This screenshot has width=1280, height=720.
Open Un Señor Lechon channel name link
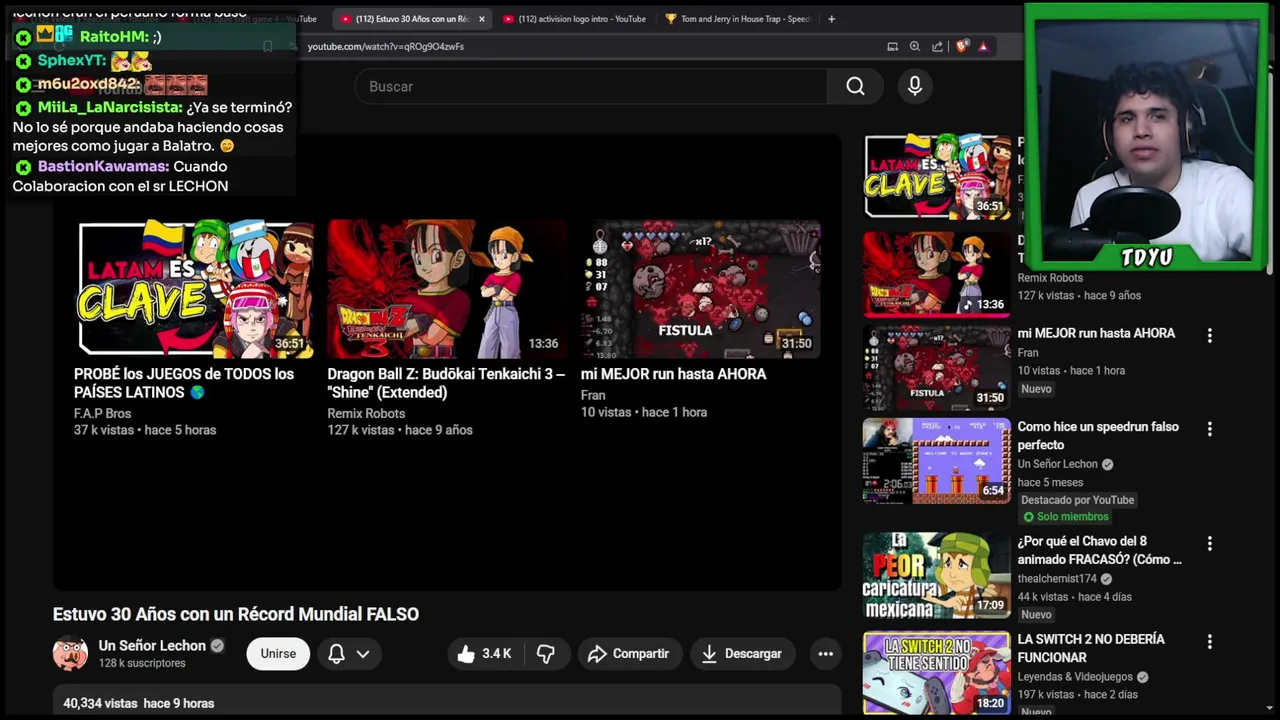pos(152,646)
